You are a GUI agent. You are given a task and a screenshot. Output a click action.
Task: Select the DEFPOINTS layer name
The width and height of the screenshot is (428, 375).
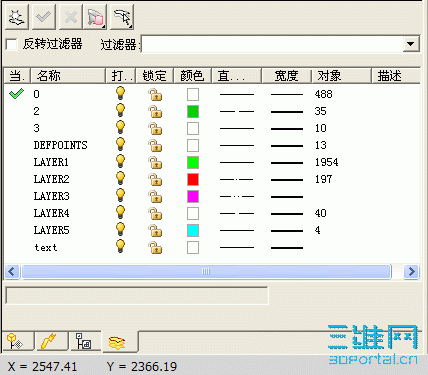pyautogui.click(x=60, y=145)
